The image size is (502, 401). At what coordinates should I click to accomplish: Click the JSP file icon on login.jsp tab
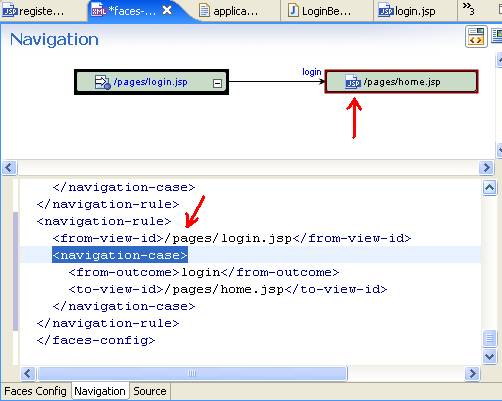click(x=386, y=11)
